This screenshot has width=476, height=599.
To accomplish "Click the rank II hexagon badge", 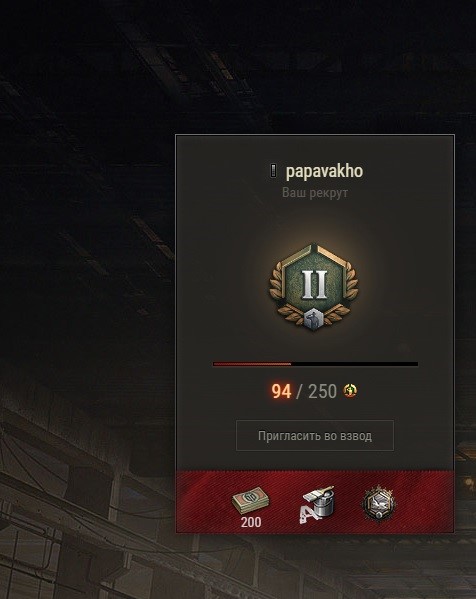I will click(x=314, y=285).
